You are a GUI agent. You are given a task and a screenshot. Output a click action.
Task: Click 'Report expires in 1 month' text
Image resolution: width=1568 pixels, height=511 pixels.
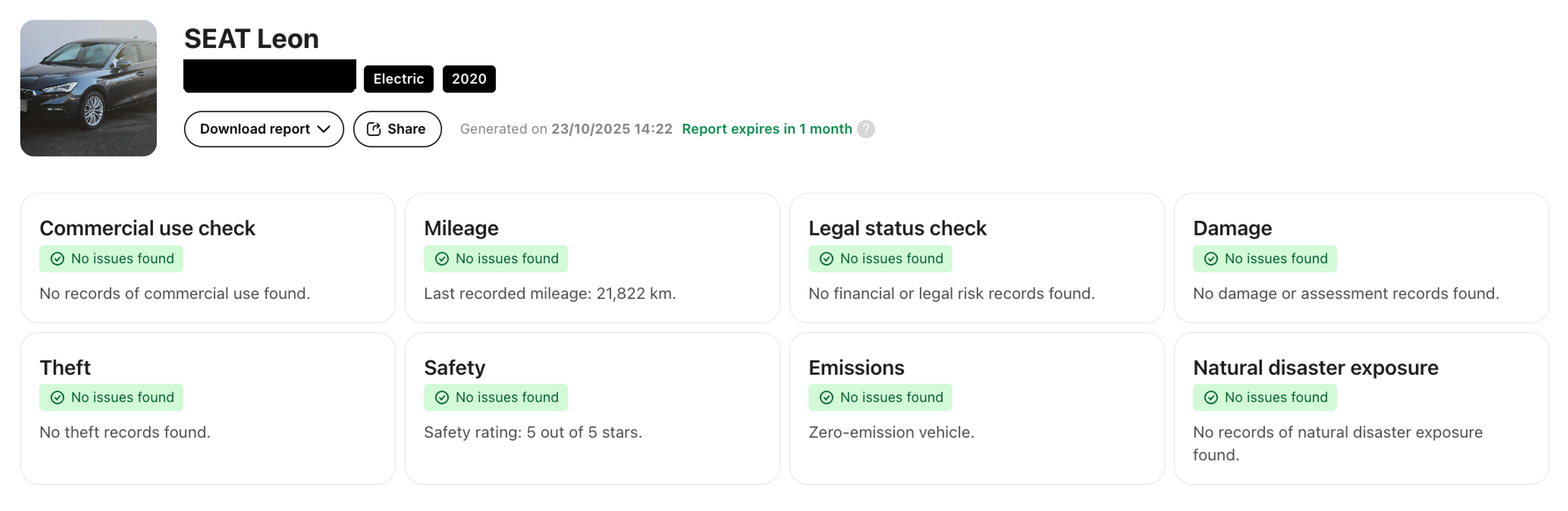click(x=767, y=129)
